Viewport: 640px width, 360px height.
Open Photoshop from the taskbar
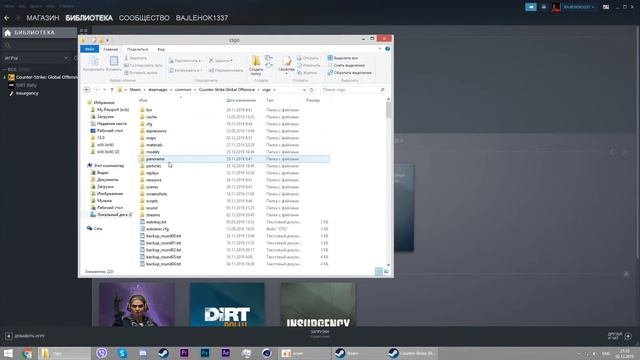click(205, 353)
